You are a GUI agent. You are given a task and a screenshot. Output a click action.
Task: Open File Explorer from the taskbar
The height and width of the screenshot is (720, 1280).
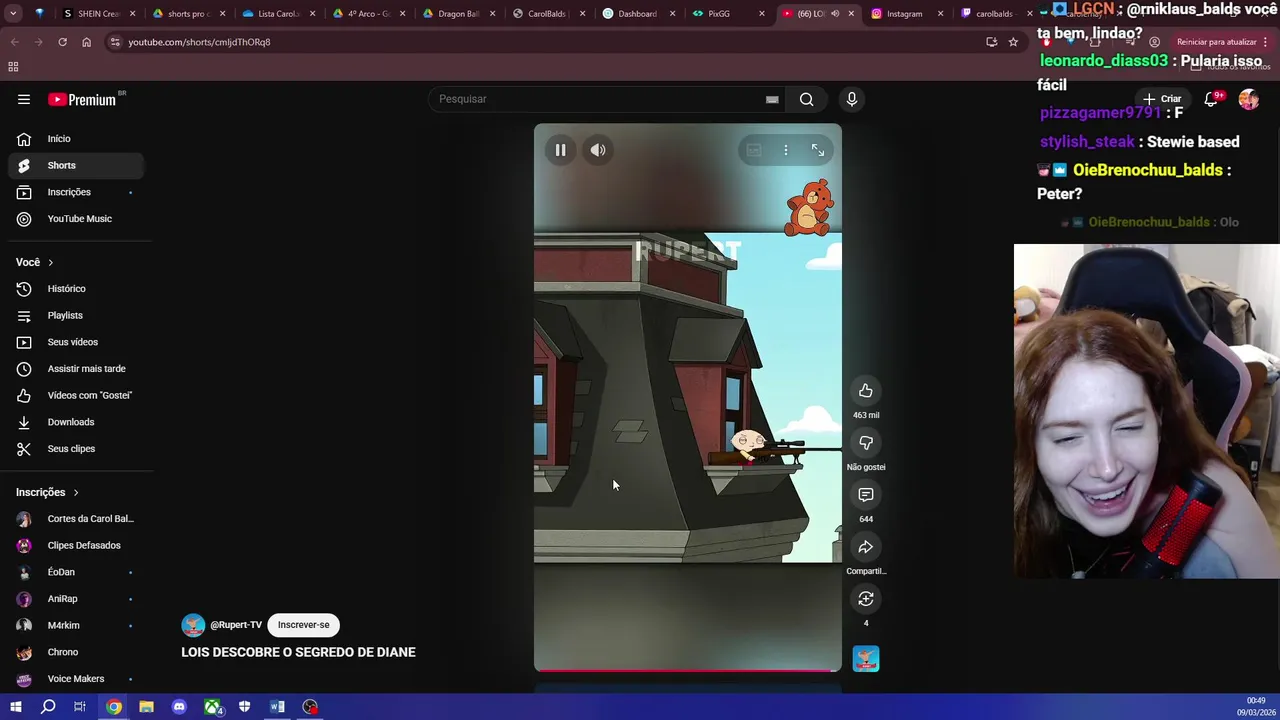(146, 707)
